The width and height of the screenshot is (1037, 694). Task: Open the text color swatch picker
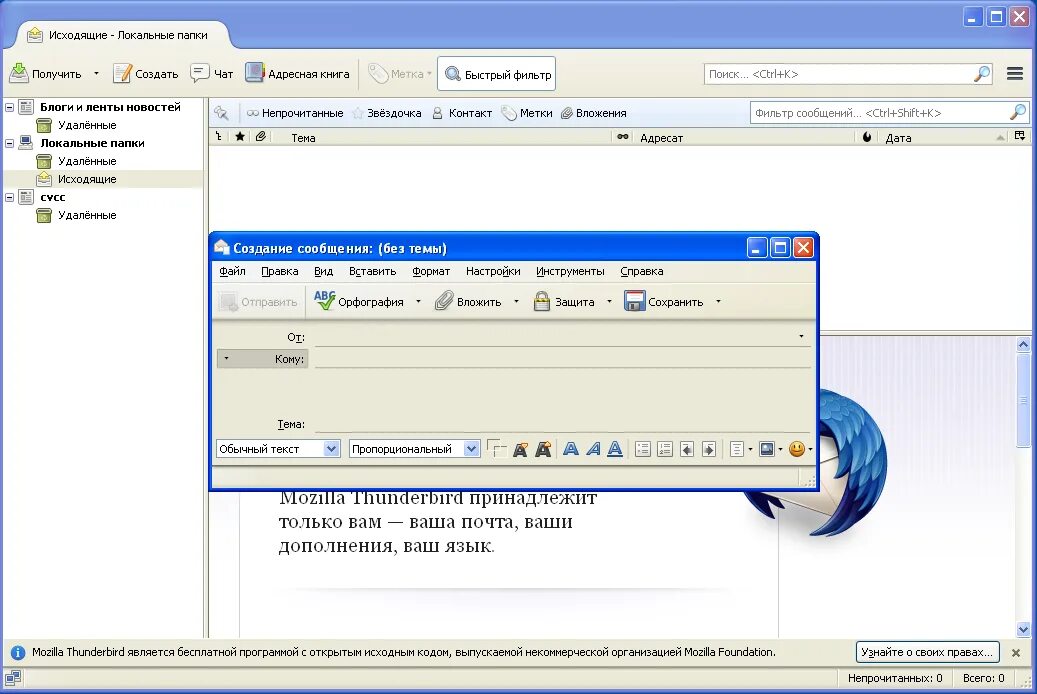click(x=496, y=449)
